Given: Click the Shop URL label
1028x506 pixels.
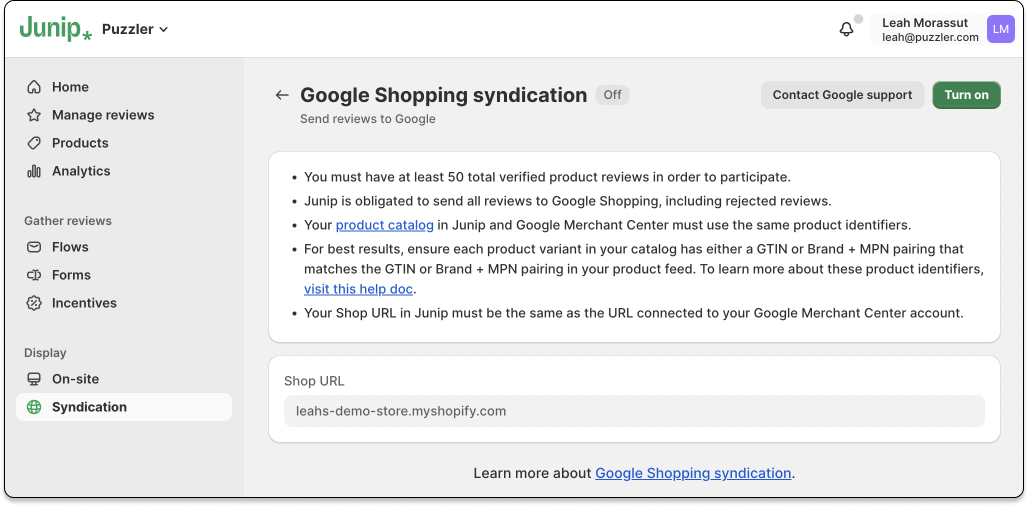Looking at the screenshot, I should [x=314, y=381].
